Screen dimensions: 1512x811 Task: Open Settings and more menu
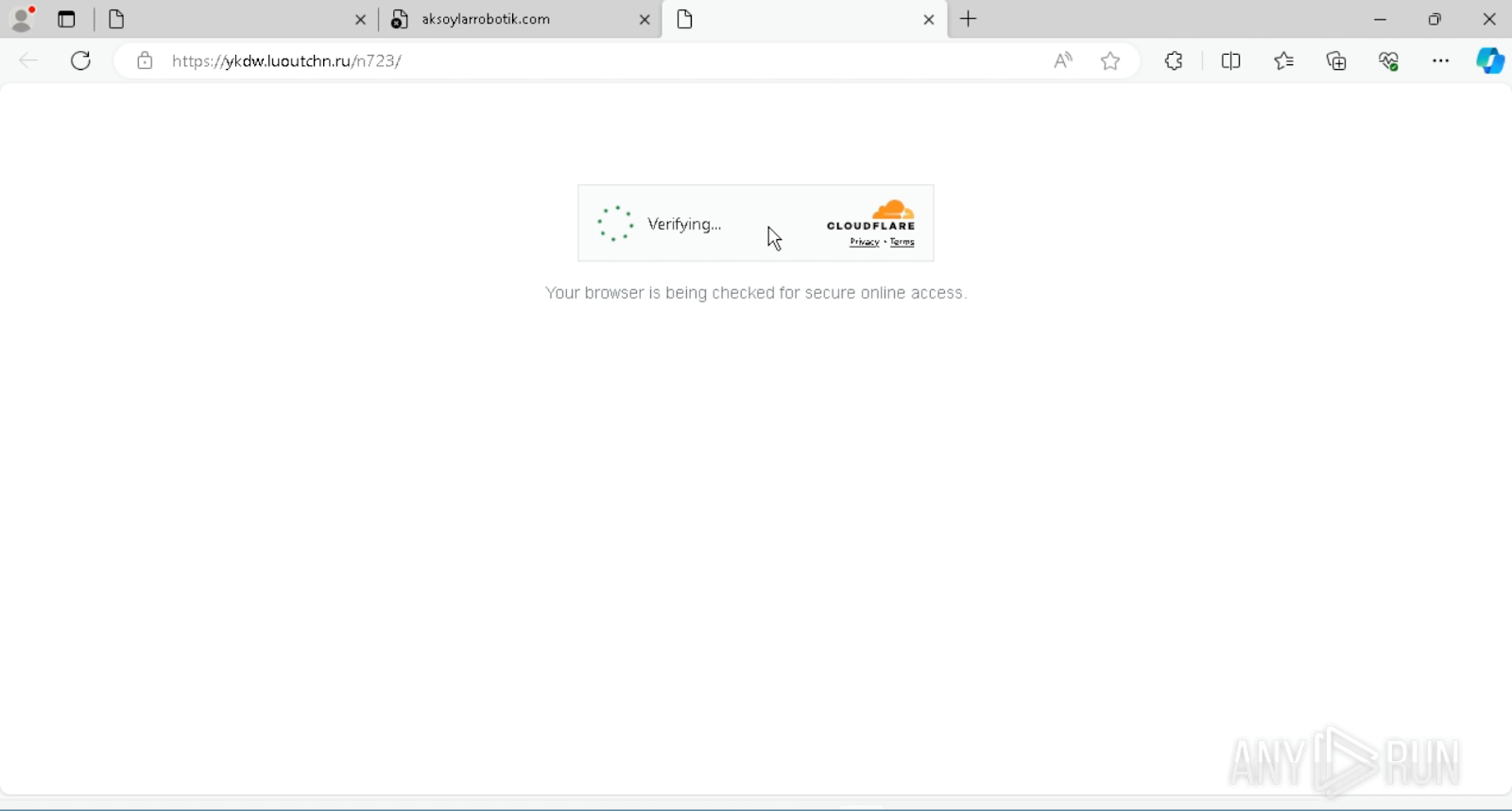pos(1440,60)
